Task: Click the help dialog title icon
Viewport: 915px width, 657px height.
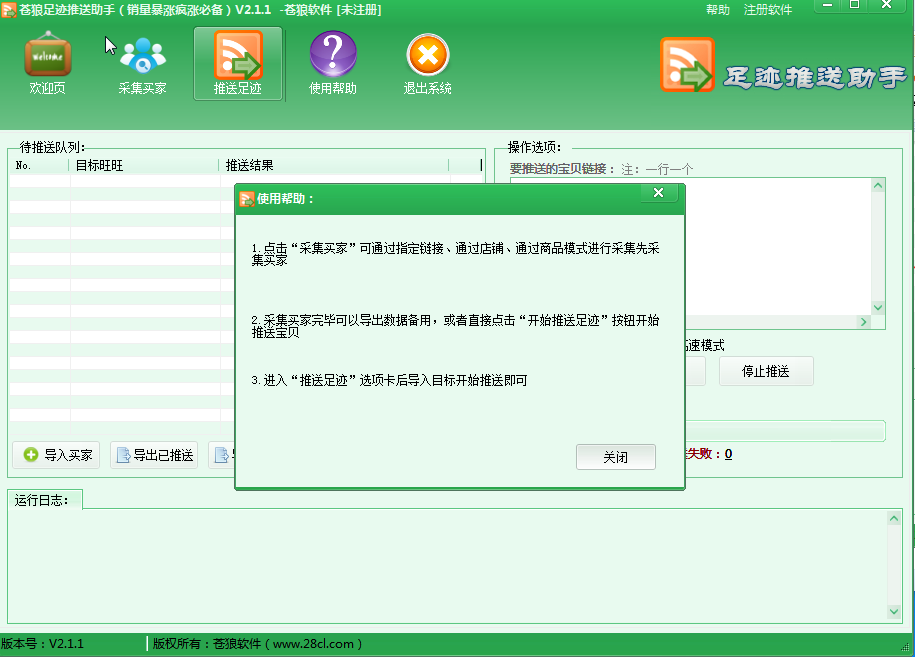Action: (247, 199)
